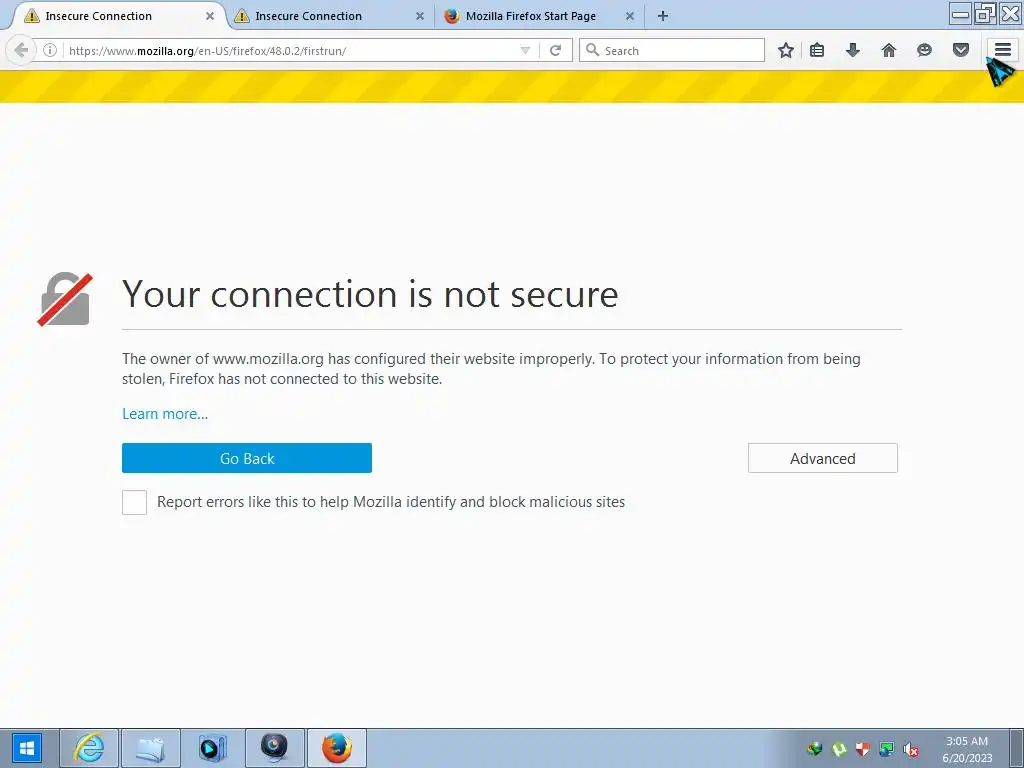Close the first Insecure Connection tab
Viewport: 1024px width, 768px height.
210,16
